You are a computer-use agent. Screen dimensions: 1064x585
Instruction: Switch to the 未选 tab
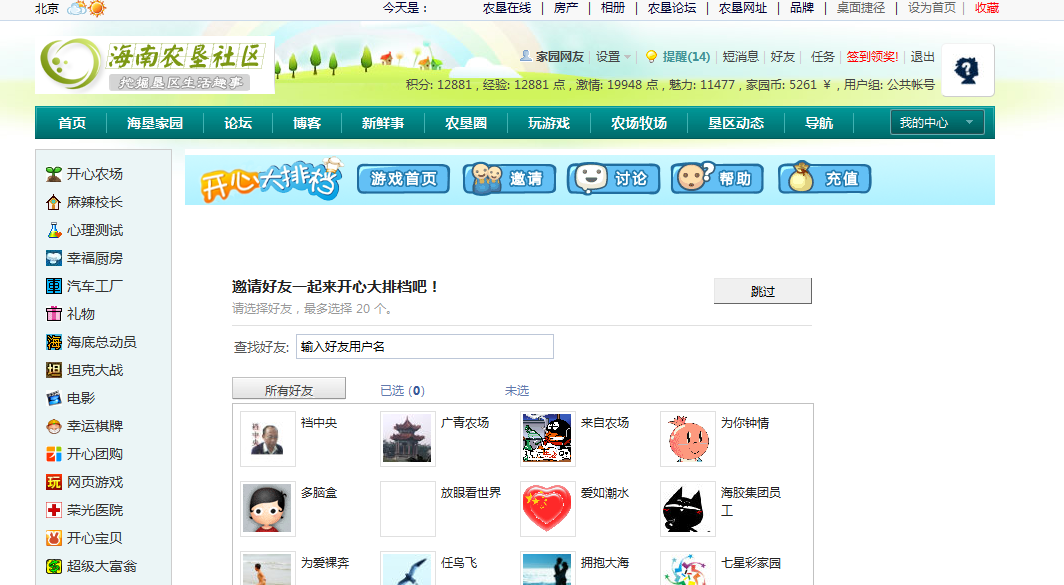517,391
